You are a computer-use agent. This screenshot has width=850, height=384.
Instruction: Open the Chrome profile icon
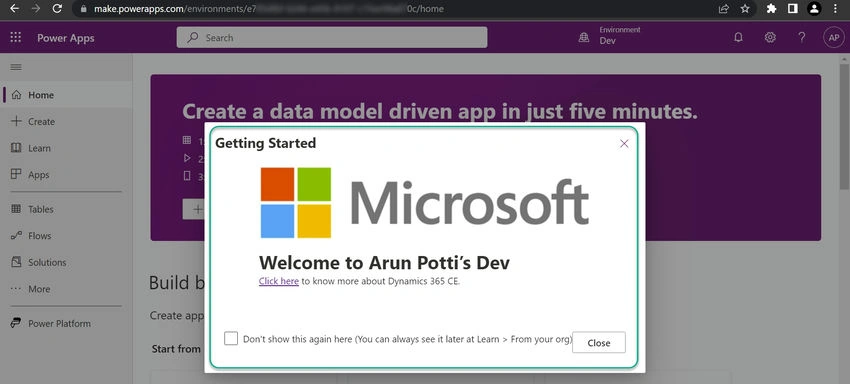pyautogui.click(x=814, y=9)
